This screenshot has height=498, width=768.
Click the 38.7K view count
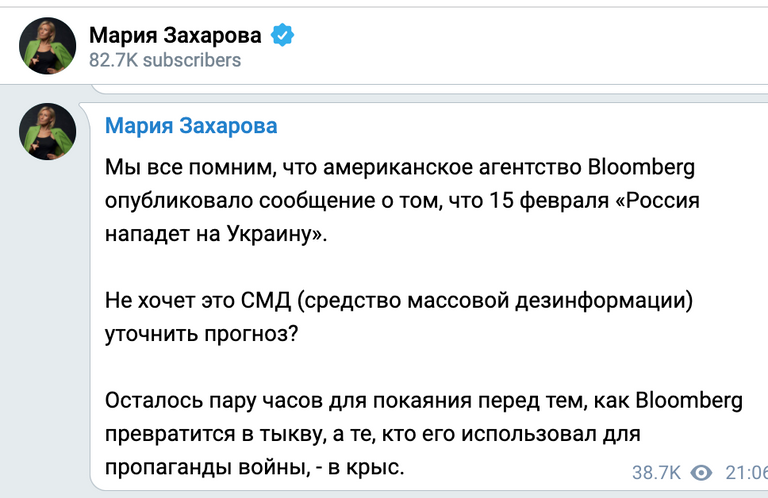click(656, 473)
